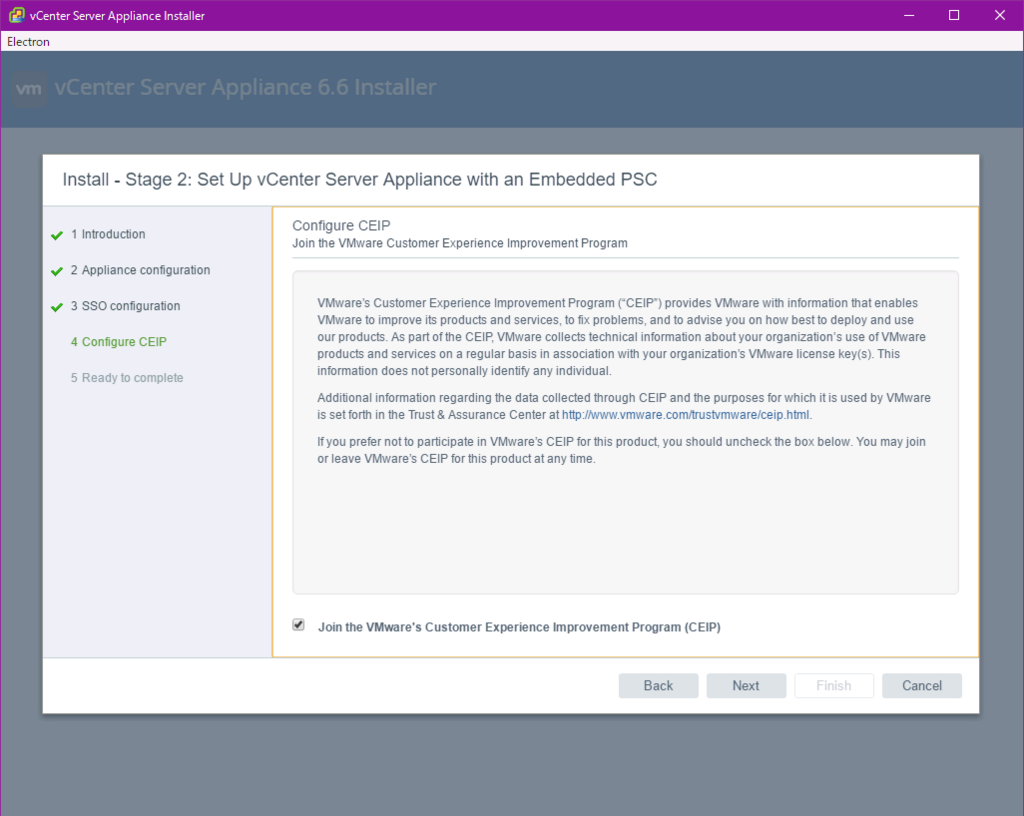
Task: Go to step 3 SSO configuration
Action: point(125,306)
